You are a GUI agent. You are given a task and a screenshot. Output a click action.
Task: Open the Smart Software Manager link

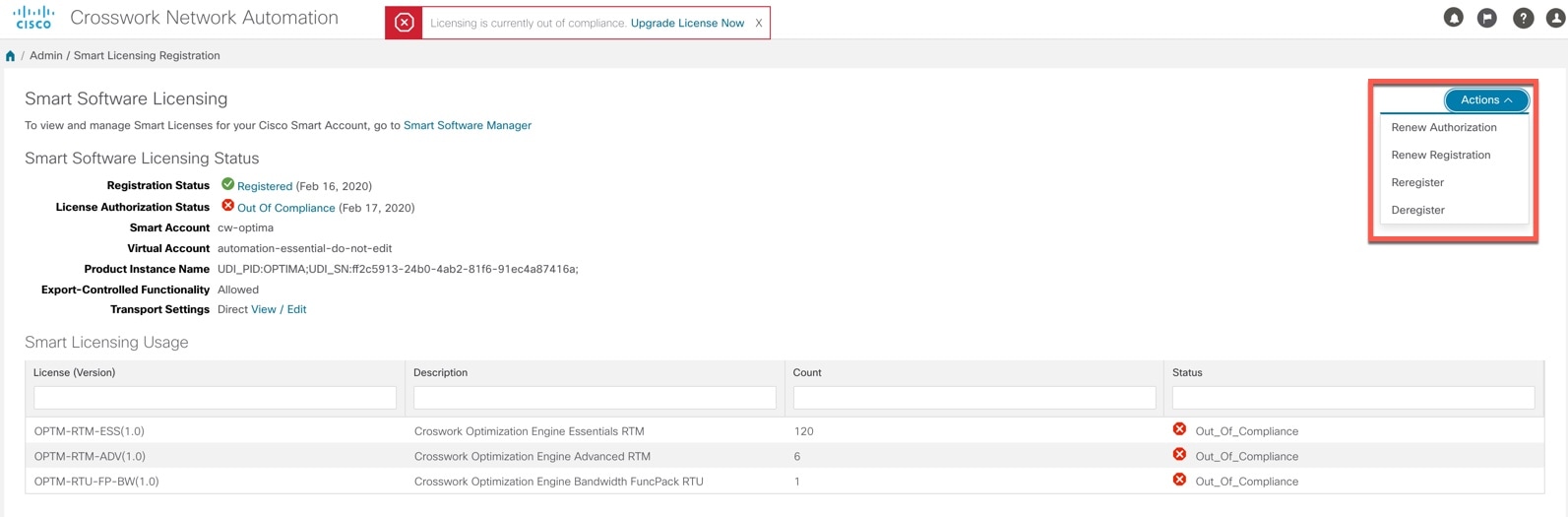(468, 125)
